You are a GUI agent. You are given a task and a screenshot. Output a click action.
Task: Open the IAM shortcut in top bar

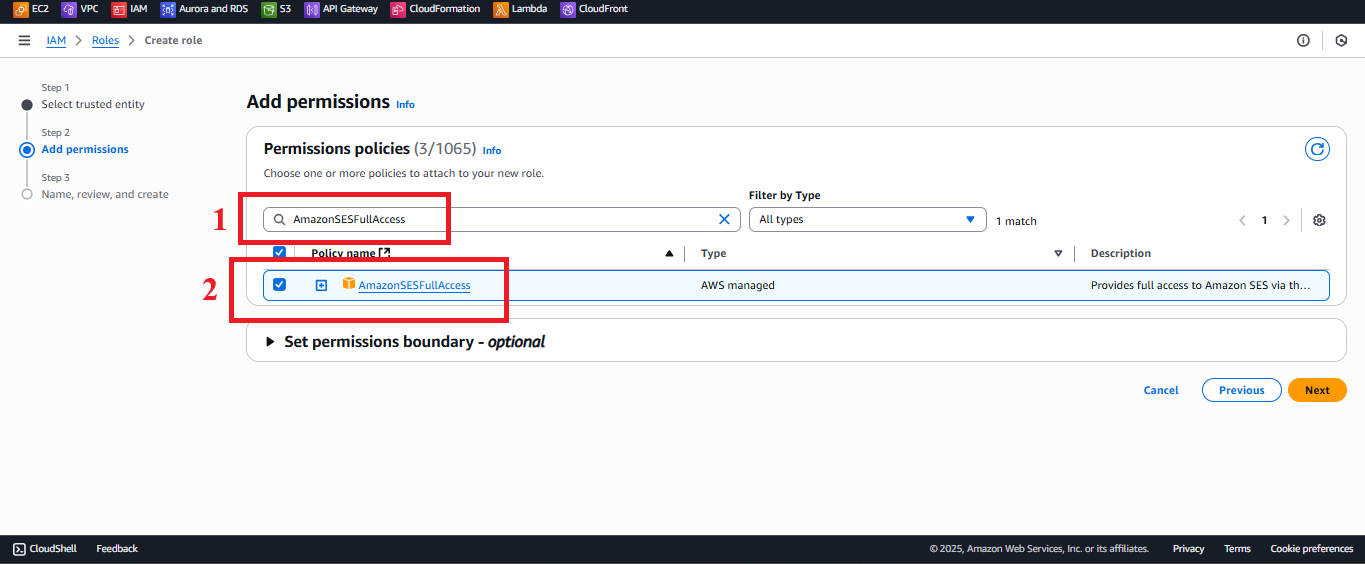click(129, 9)
